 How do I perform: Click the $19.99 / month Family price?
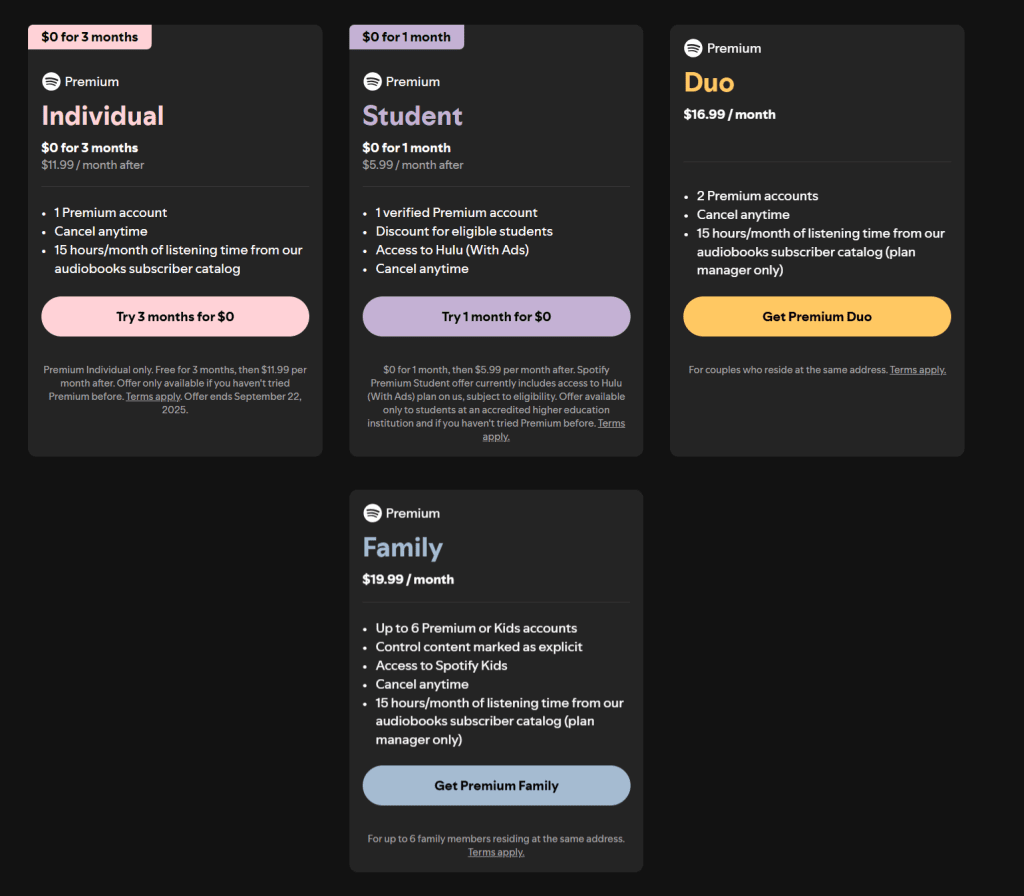(x=408, y=579)
